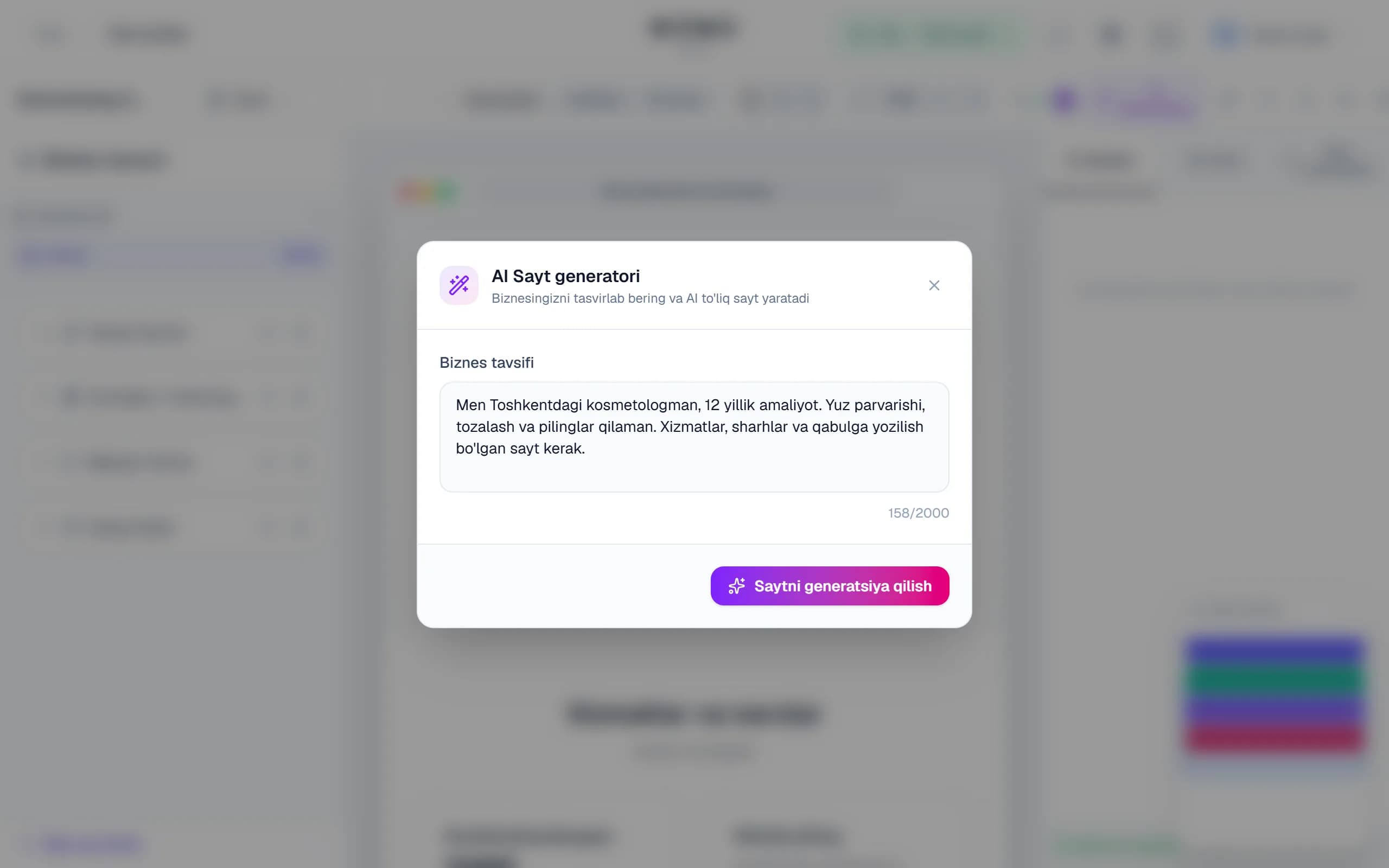Select the purple-highlighted row in left sidebar
This screenshot has height=868, width=1389.
[x=171, y=255]
